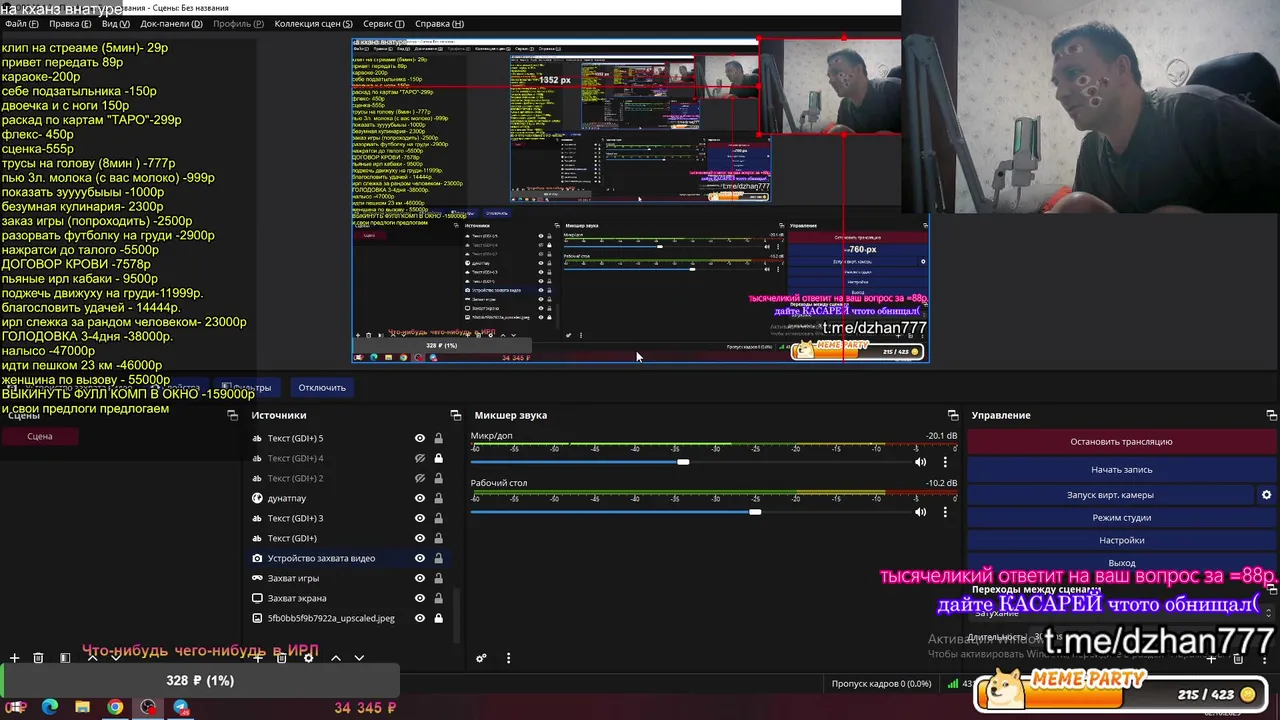Open the Затухание transition dropdown
The image size is (1280, 720).
(1121, 613)
